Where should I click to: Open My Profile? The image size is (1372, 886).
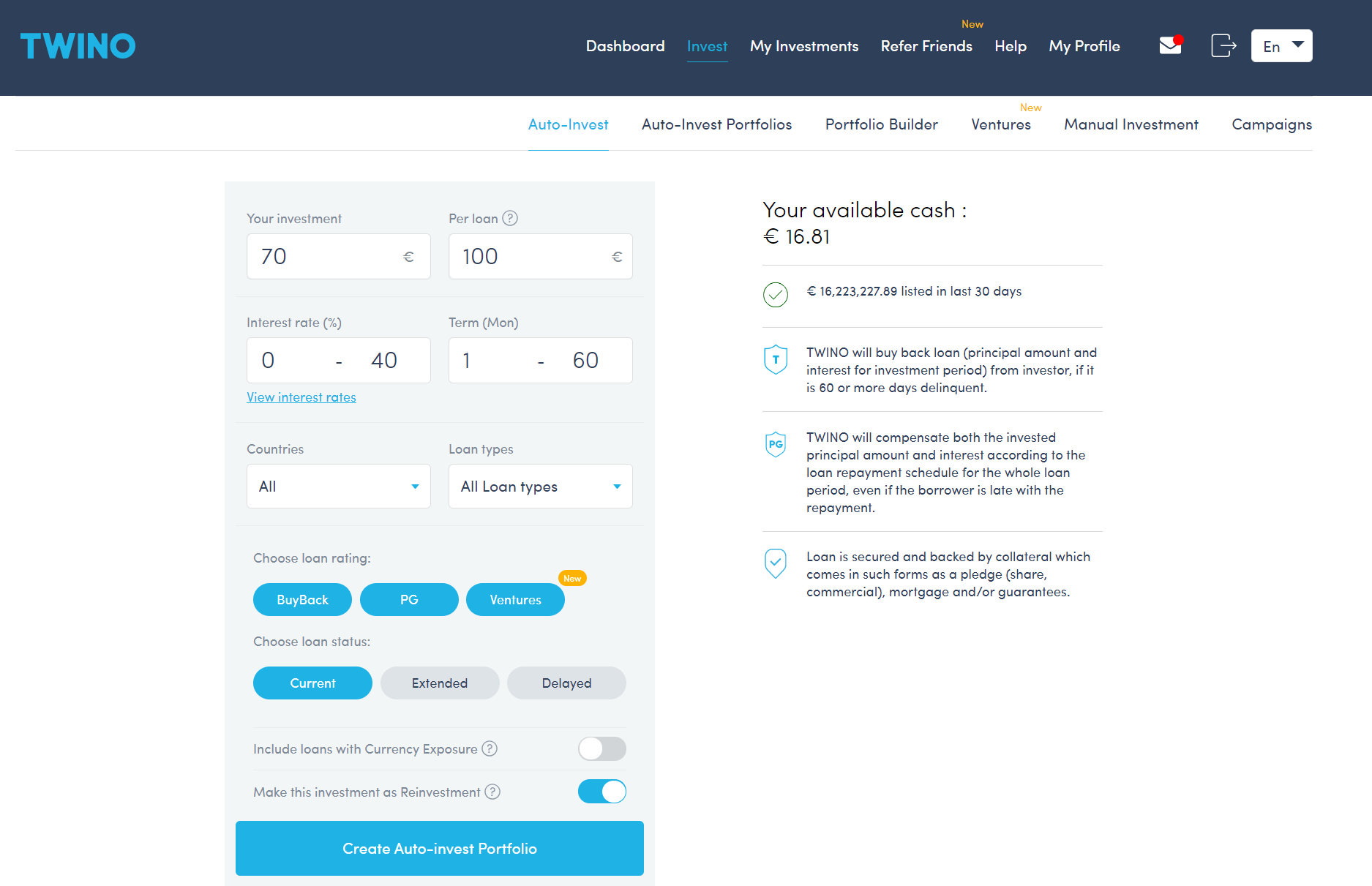point(1084,46)
